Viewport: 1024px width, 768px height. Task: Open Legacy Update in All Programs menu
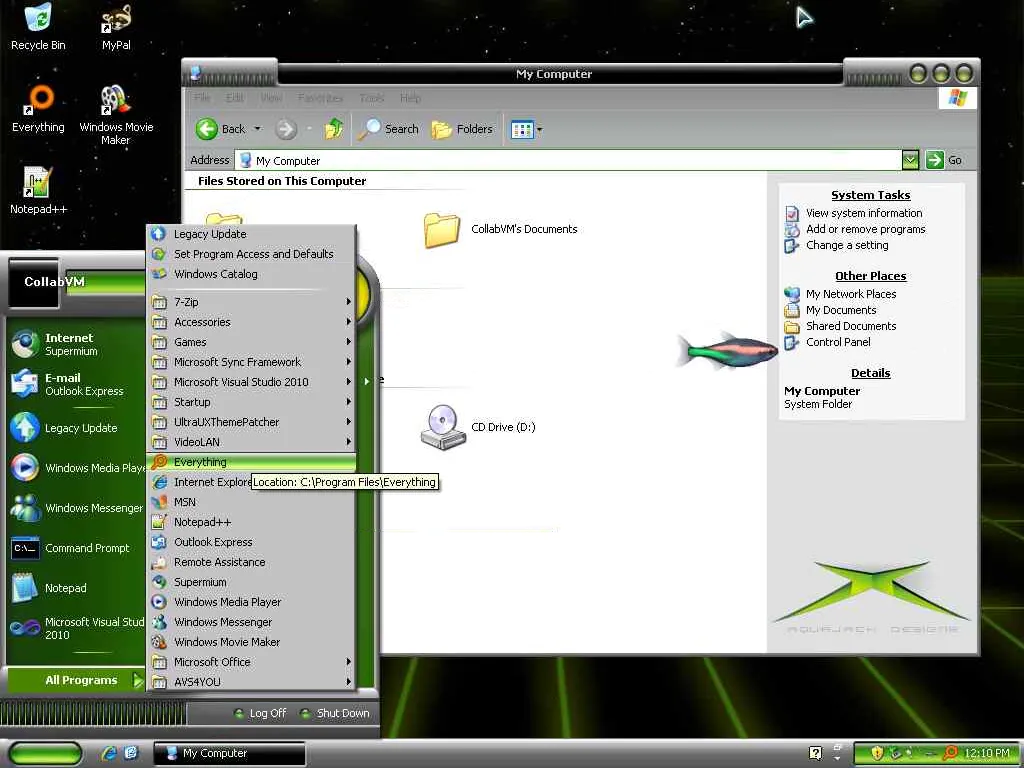coord(251,234)
